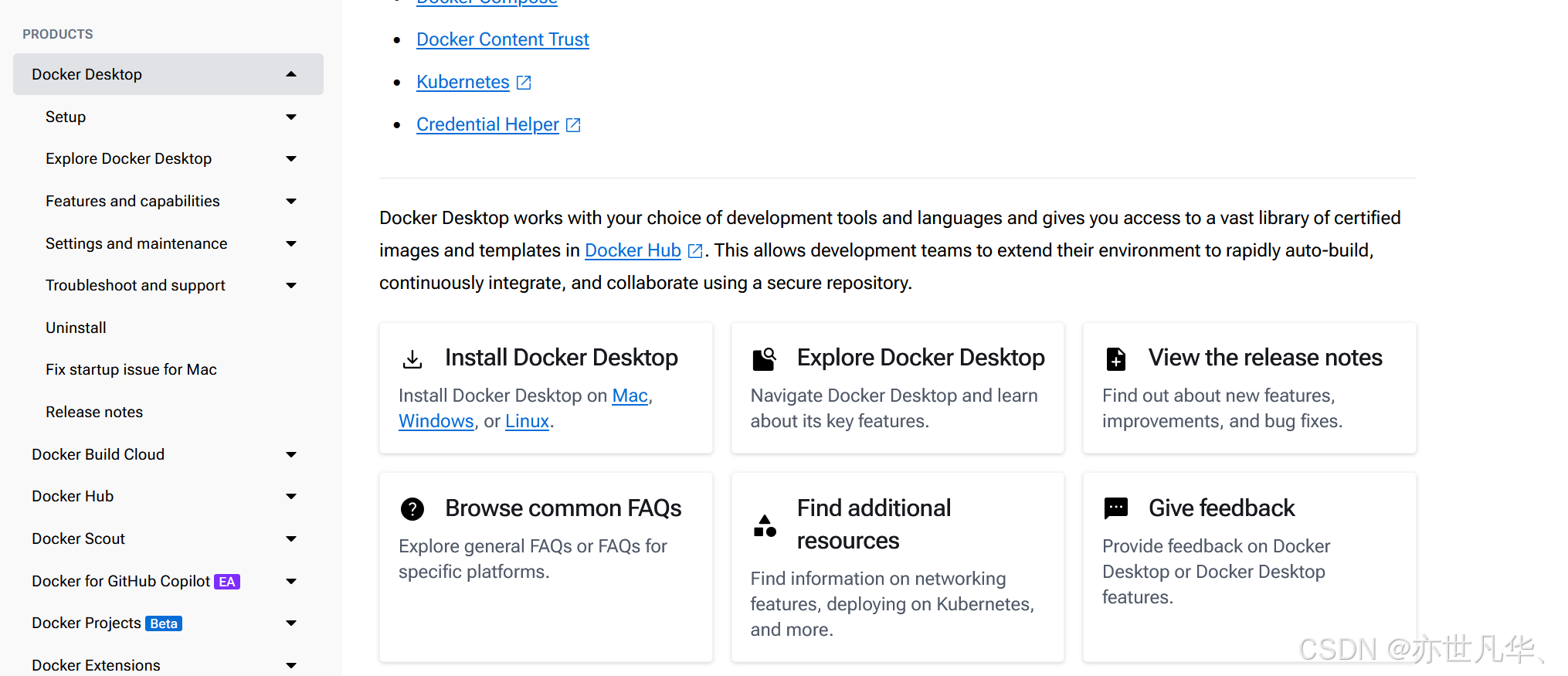The width and height of the screenshot is (1568, 676).
Task: Click the release notes file icon
Action: pyautogui.click(x=1115, y=358)
